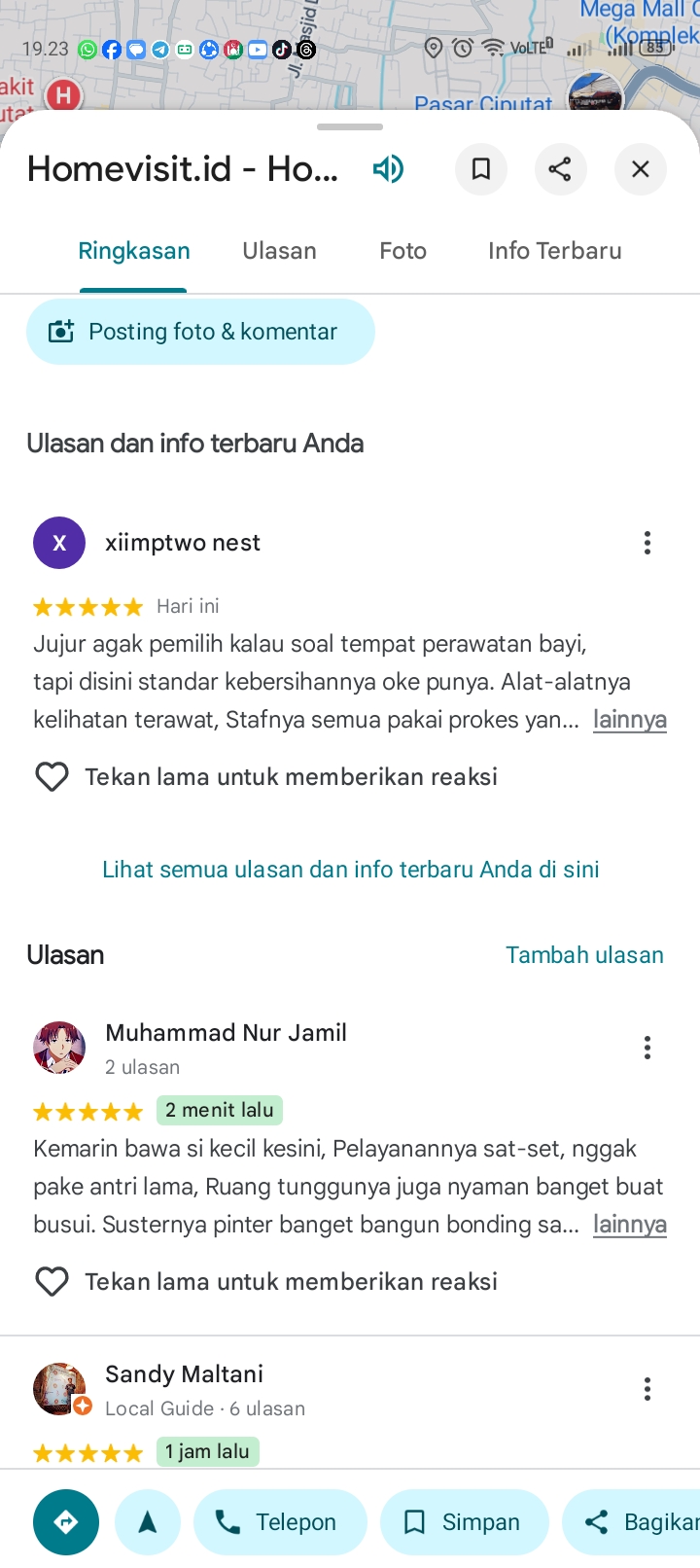Switch to the Ulasan tab

(280, 251)
